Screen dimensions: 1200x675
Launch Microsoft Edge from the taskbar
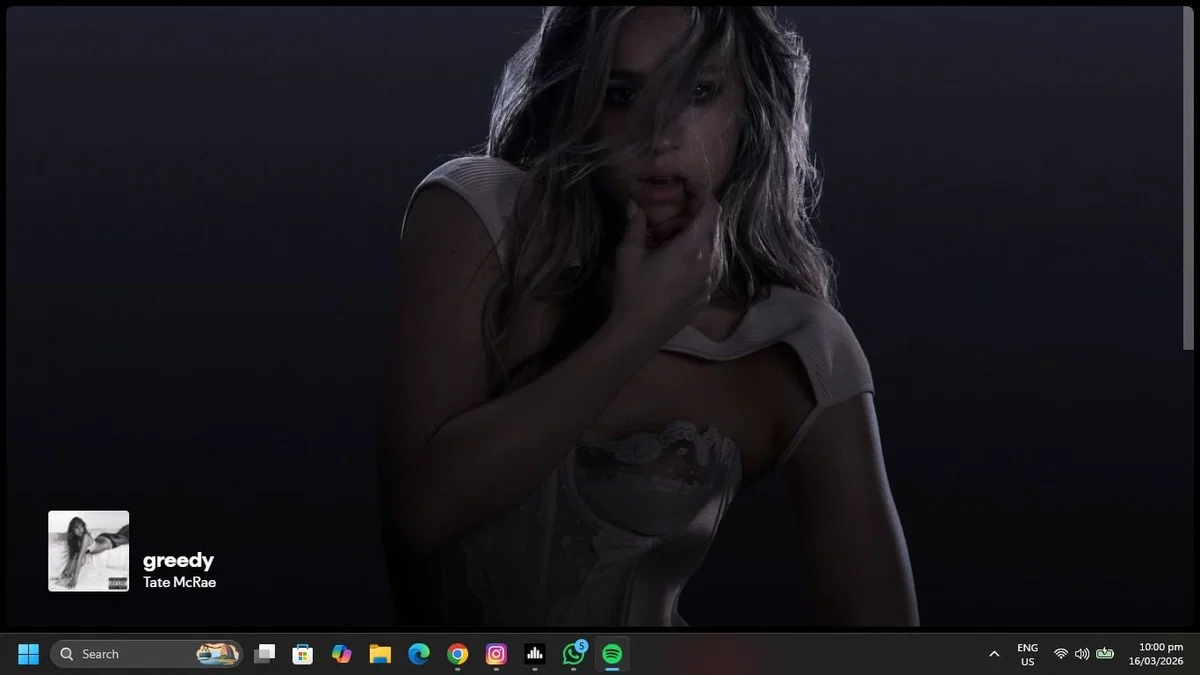coord(419,654)
